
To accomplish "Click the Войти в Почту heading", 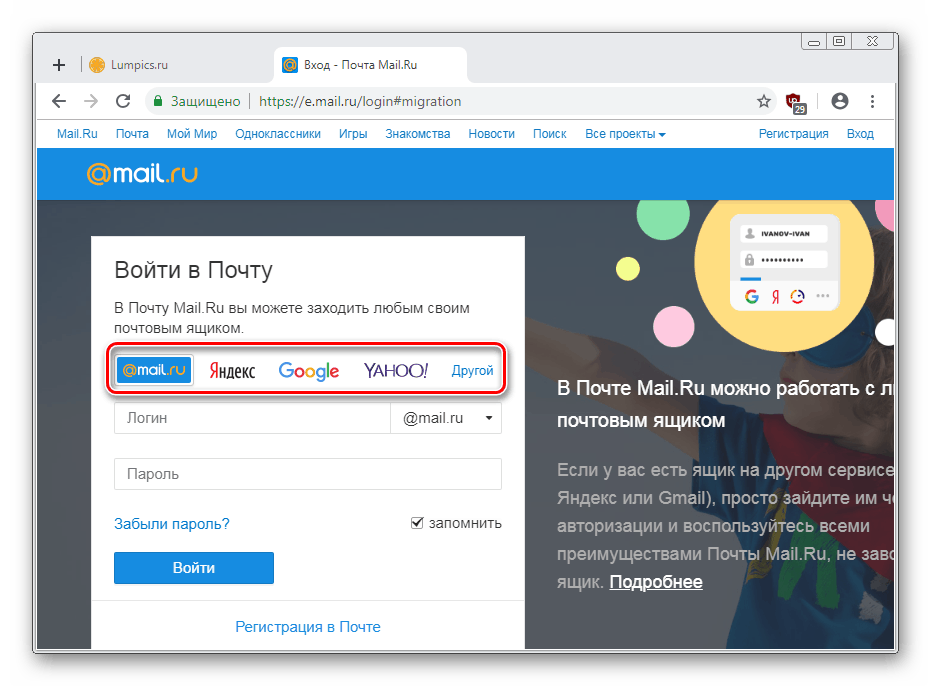I will [193, 270].
